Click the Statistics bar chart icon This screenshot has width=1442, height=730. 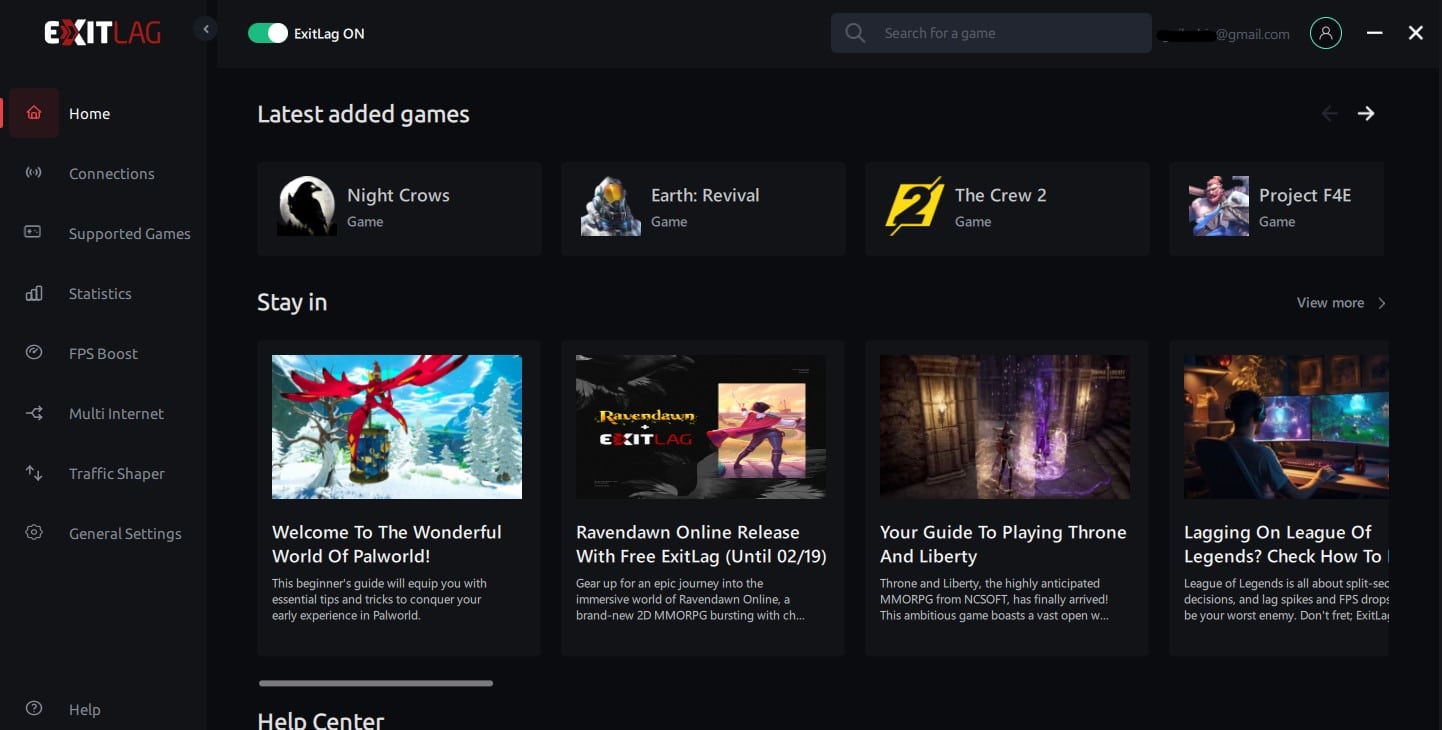[x=34, y=293]
